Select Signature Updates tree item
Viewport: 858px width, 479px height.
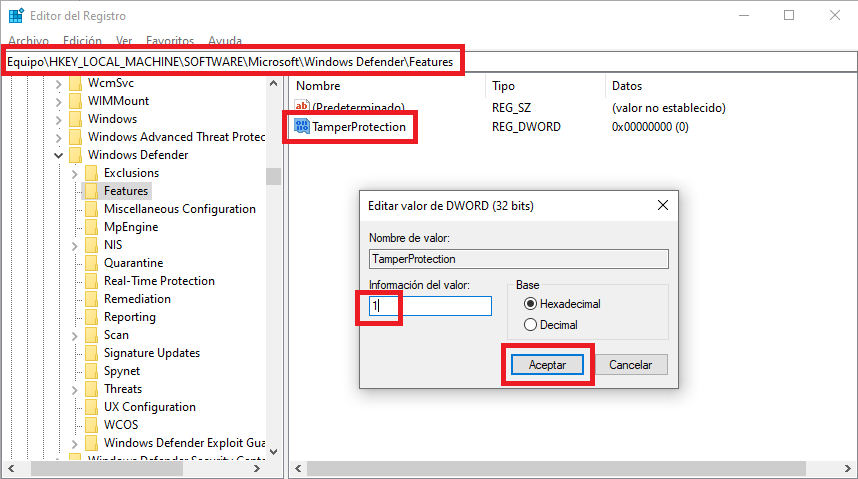(x=152, y=353)
